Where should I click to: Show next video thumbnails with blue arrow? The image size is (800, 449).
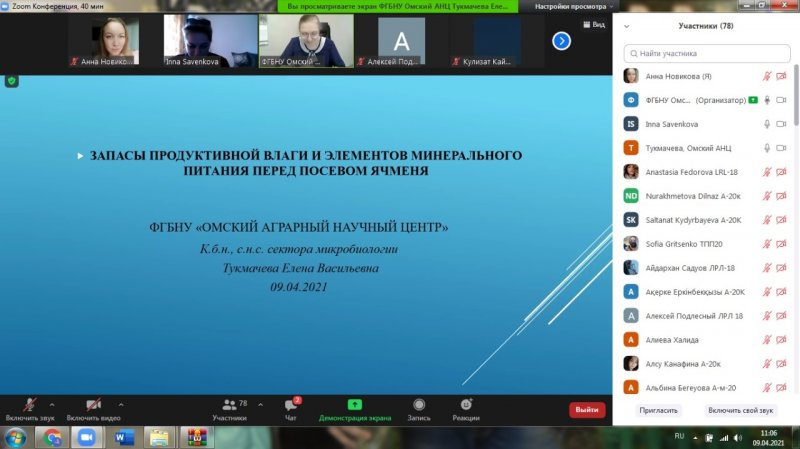[561, 41]
